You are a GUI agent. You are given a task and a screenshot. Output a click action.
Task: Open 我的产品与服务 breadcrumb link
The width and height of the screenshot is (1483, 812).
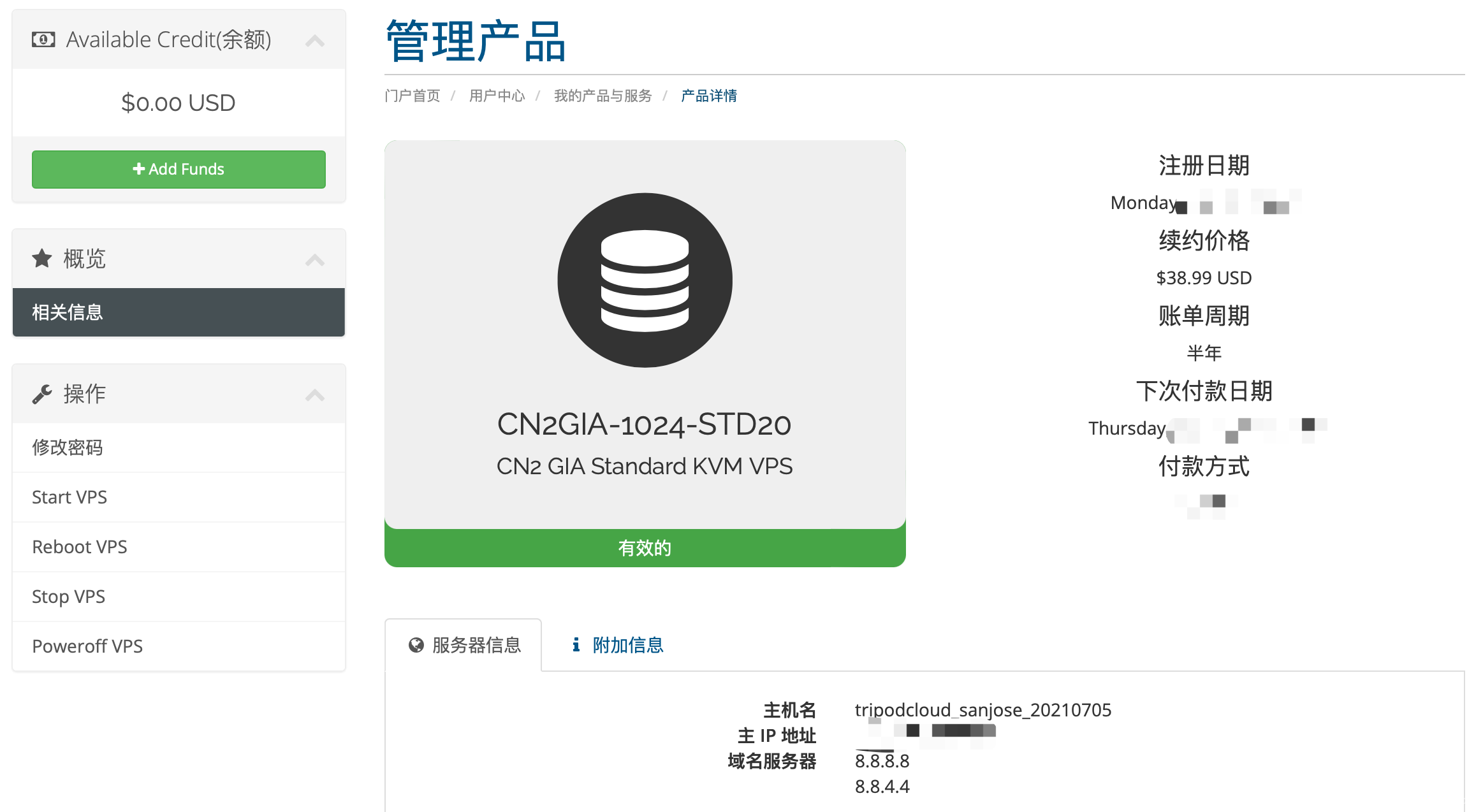[x=602, y=95]
